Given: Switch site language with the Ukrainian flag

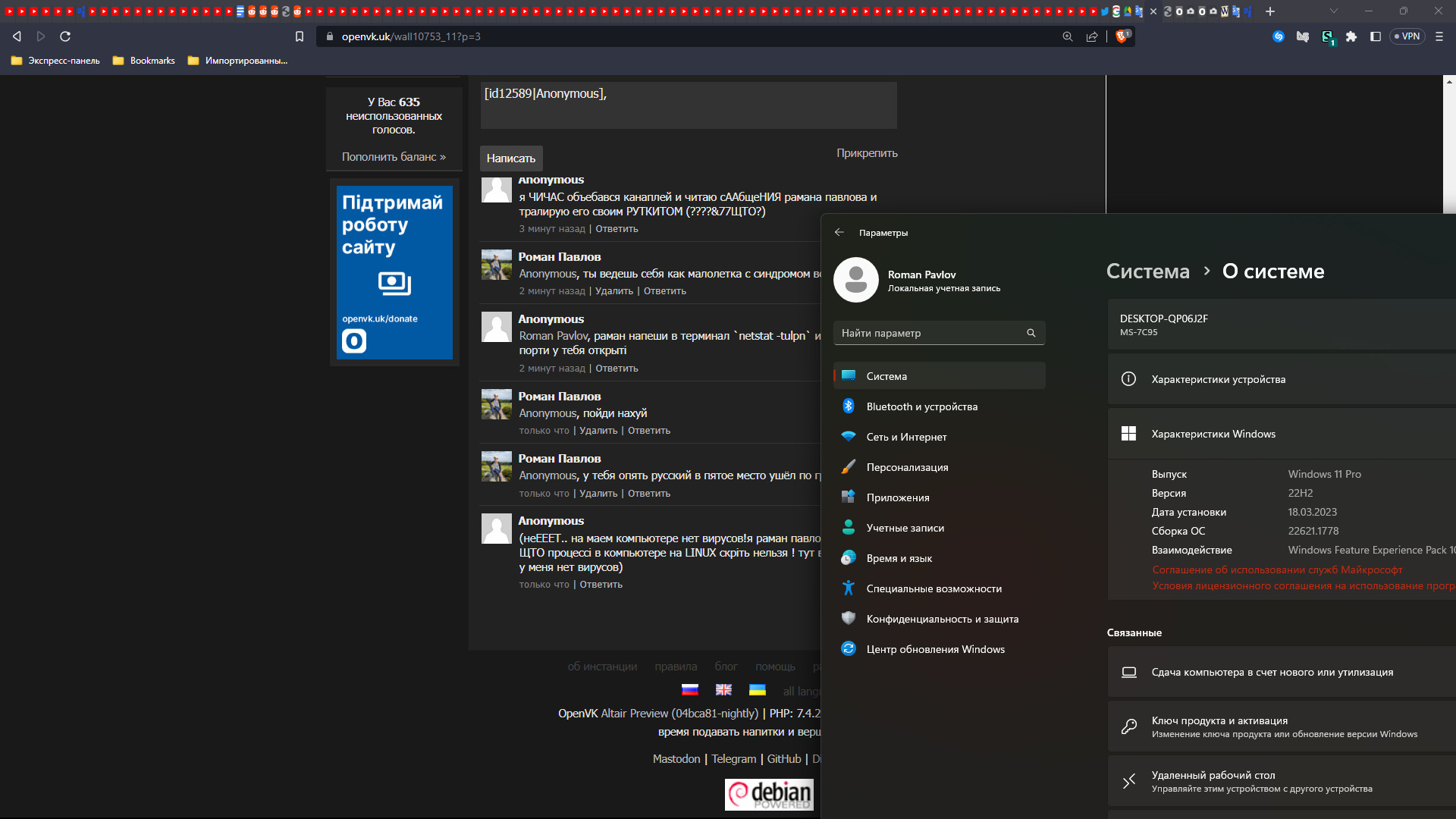Looking at the screenshot, I should (x=757, y=690).
